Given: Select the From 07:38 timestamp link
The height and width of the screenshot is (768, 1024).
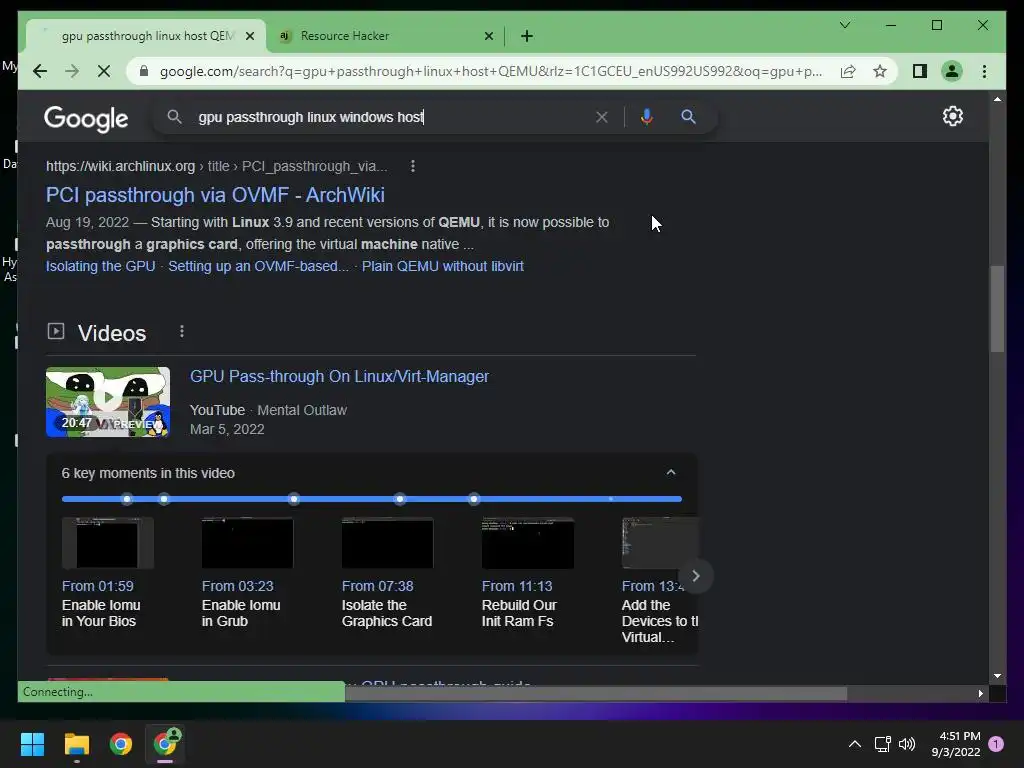Looking at the screenshot, I should click(x=377, y=586).
